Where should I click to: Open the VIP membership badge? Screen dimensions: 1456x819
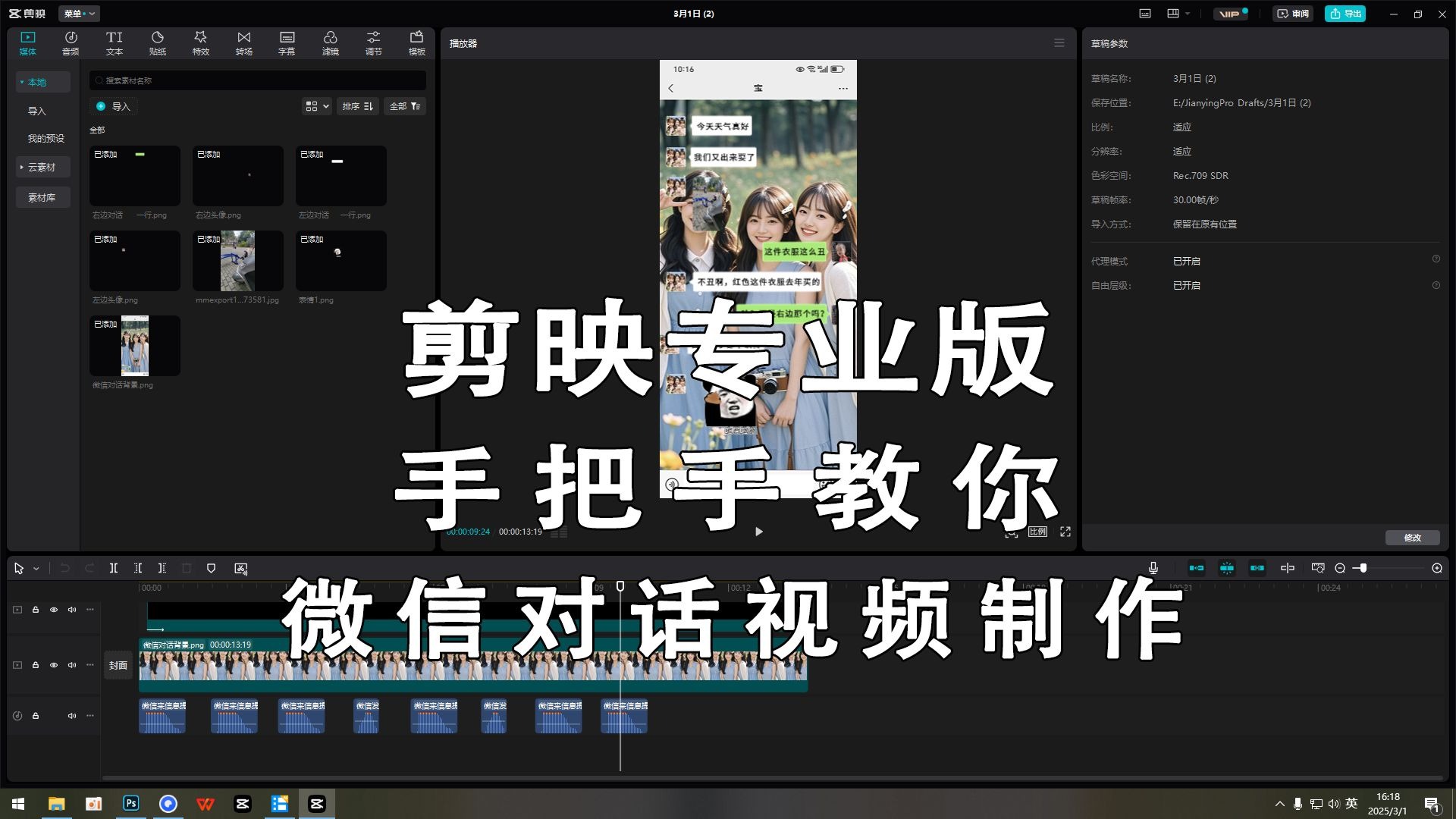[1231, 14]
